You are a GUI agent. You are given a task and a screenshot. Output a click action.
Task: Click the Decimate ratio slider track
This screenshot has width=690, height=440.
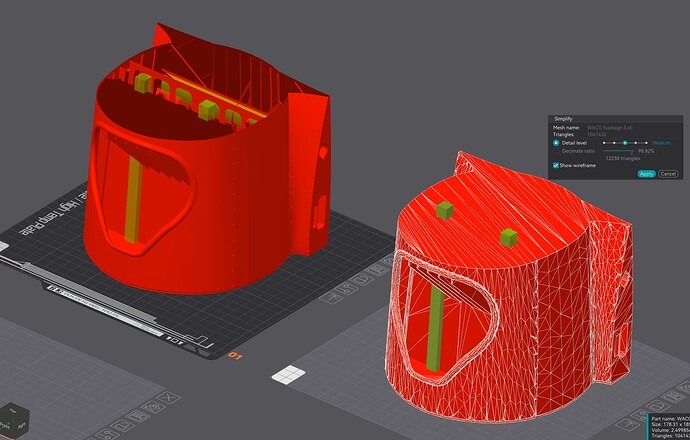[x=618, y=151]
